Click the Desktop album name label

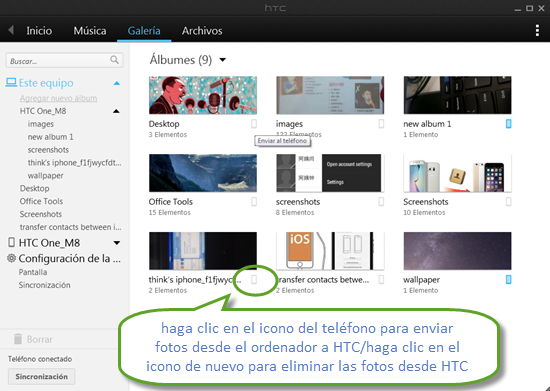point(164,124)
